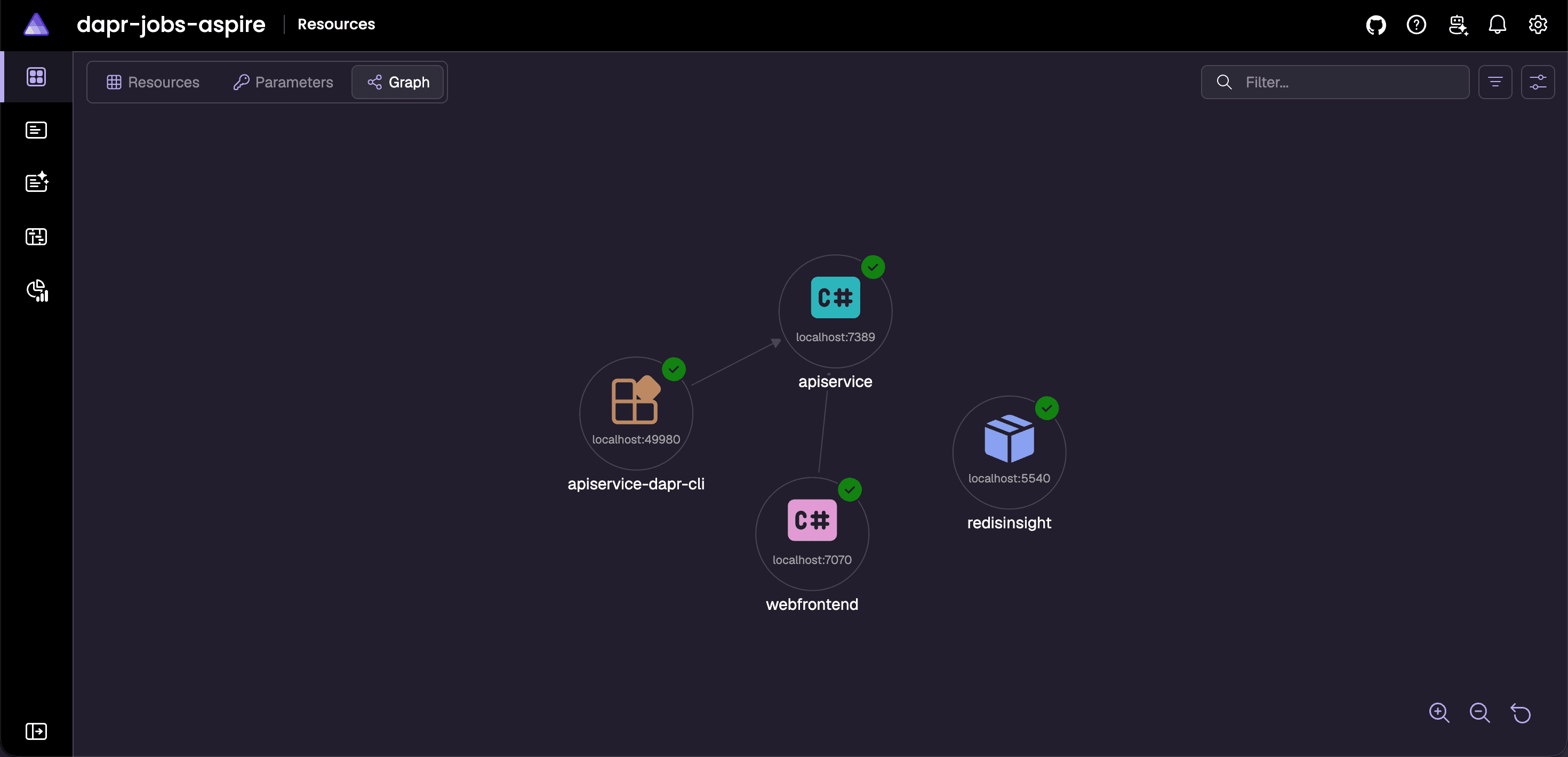Click the dapr-jobs-aspire application title

(x=171, y=25)
